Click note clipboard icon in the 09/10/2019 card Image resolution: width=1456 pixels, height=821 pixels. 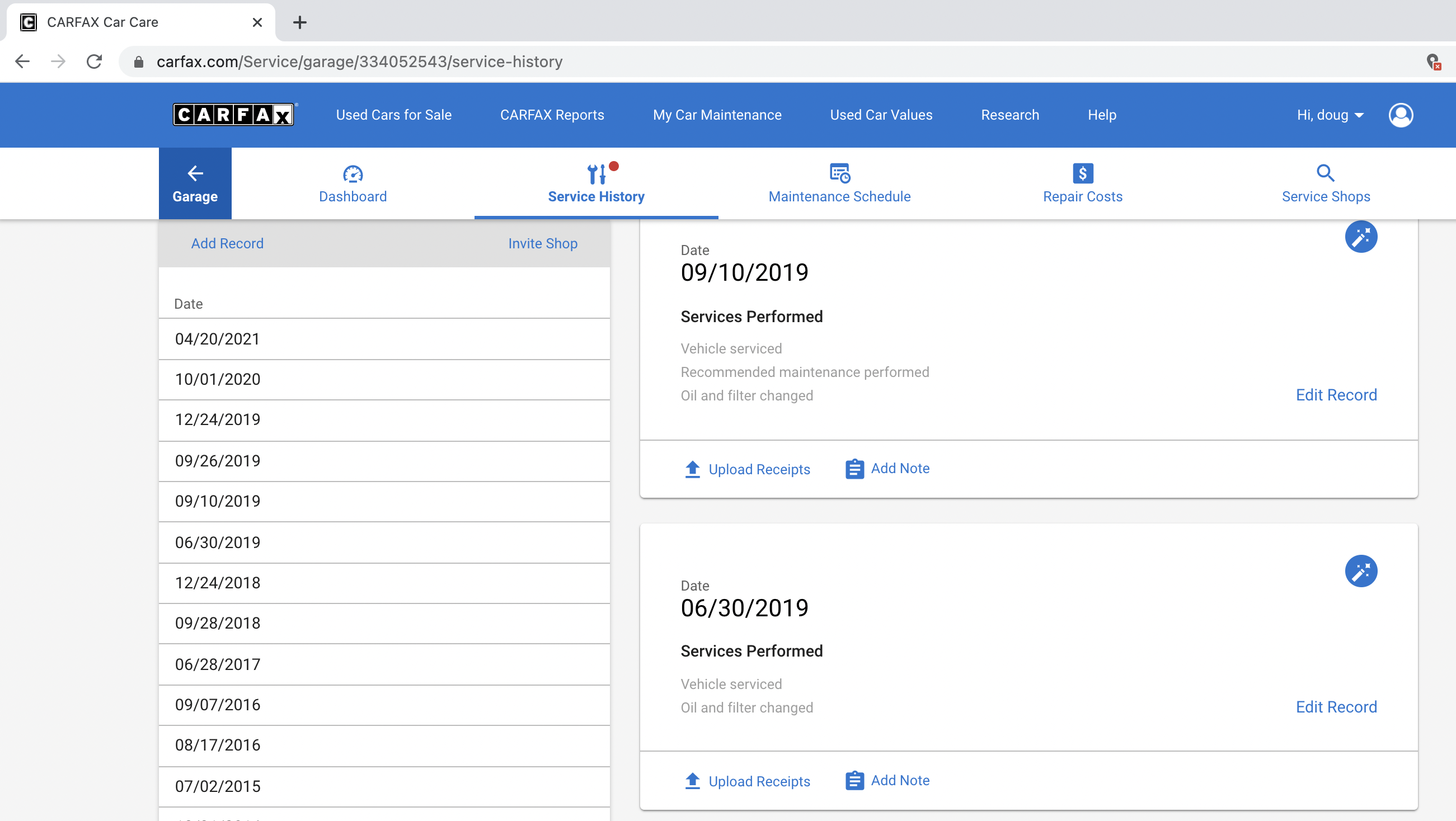pyautogui.click(x=854, y=469)
